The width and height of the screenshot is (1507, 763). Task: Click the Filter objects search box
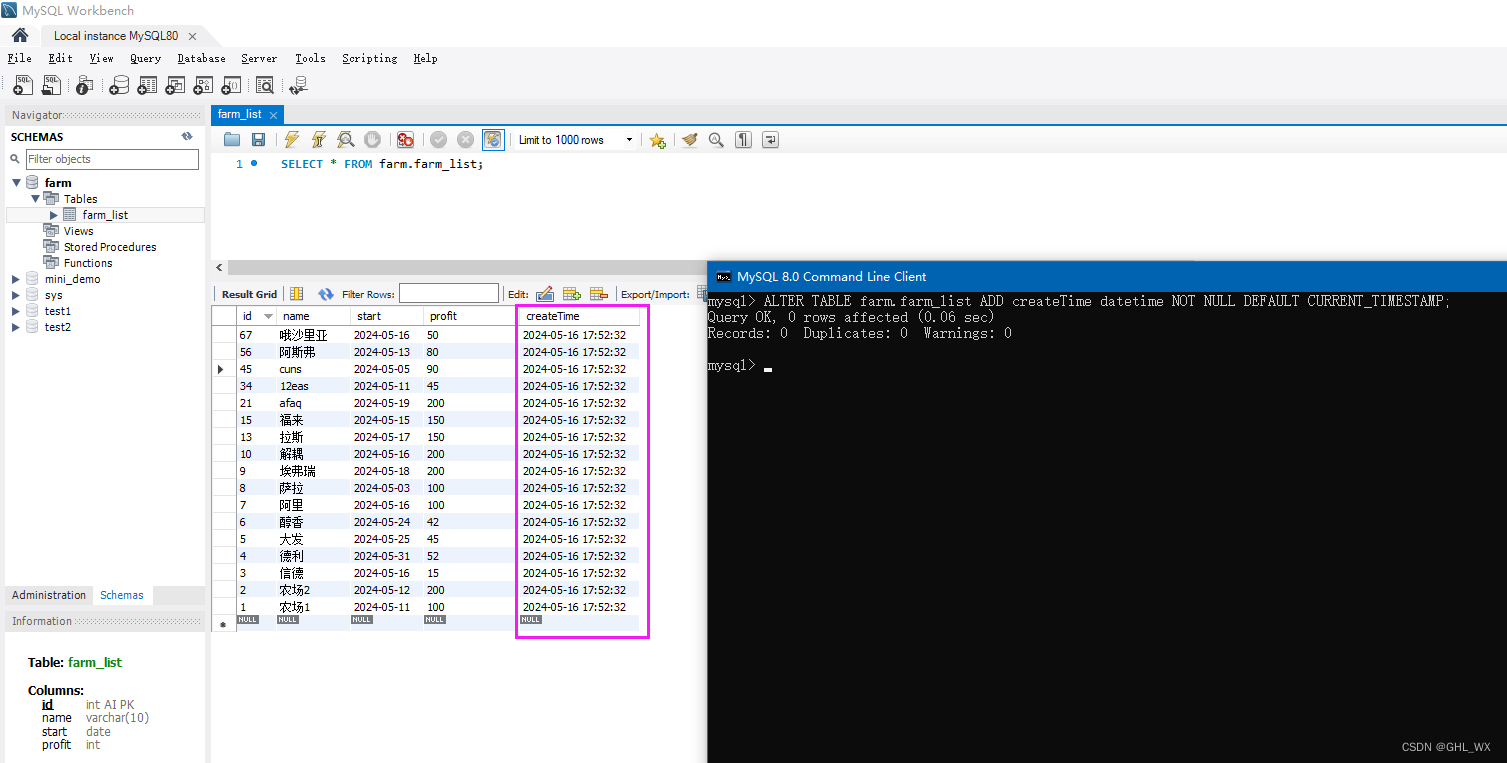coord(112,159)
